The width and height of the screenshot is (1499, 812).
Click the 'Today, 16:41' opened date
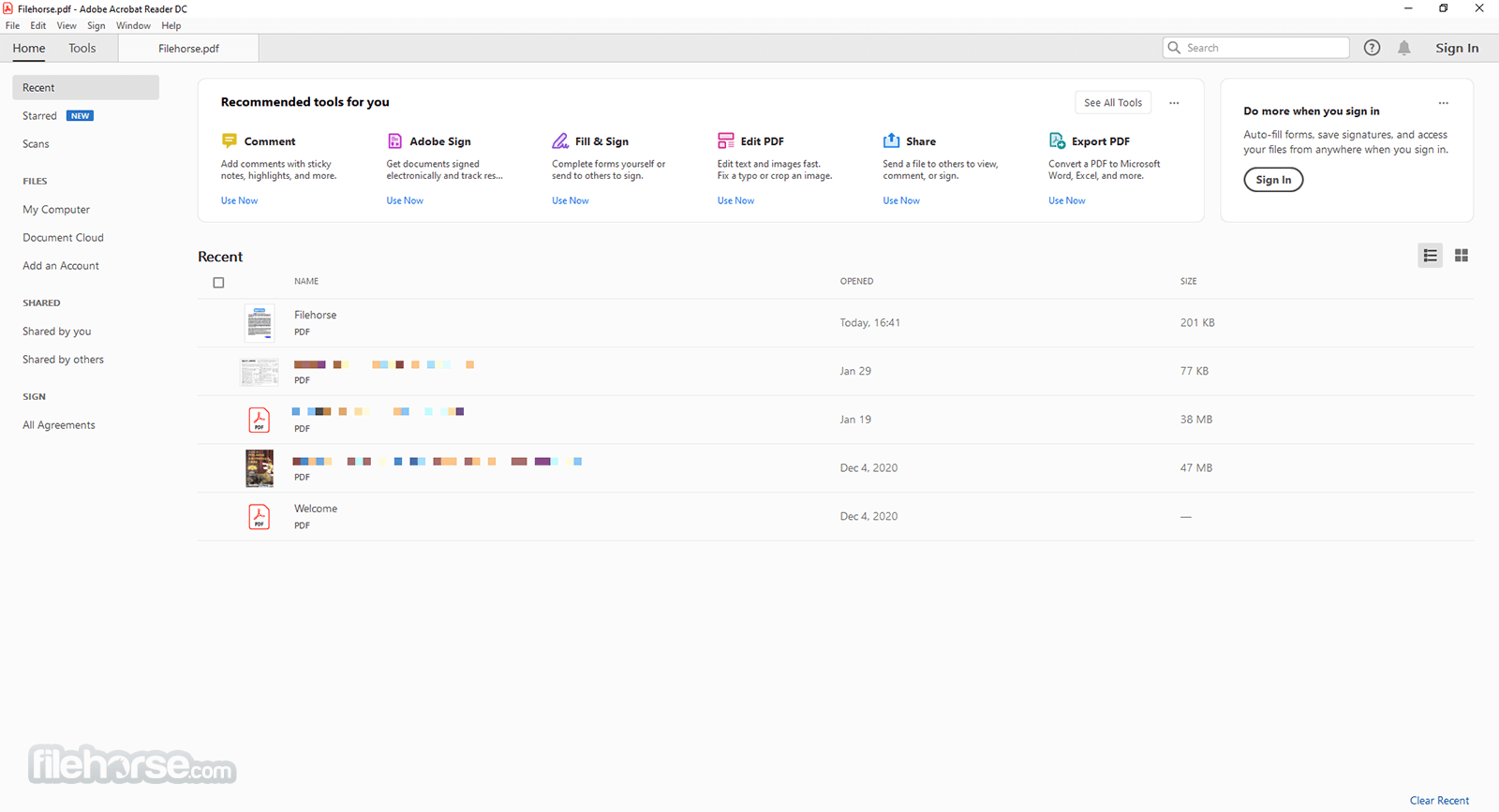(869, 322)
